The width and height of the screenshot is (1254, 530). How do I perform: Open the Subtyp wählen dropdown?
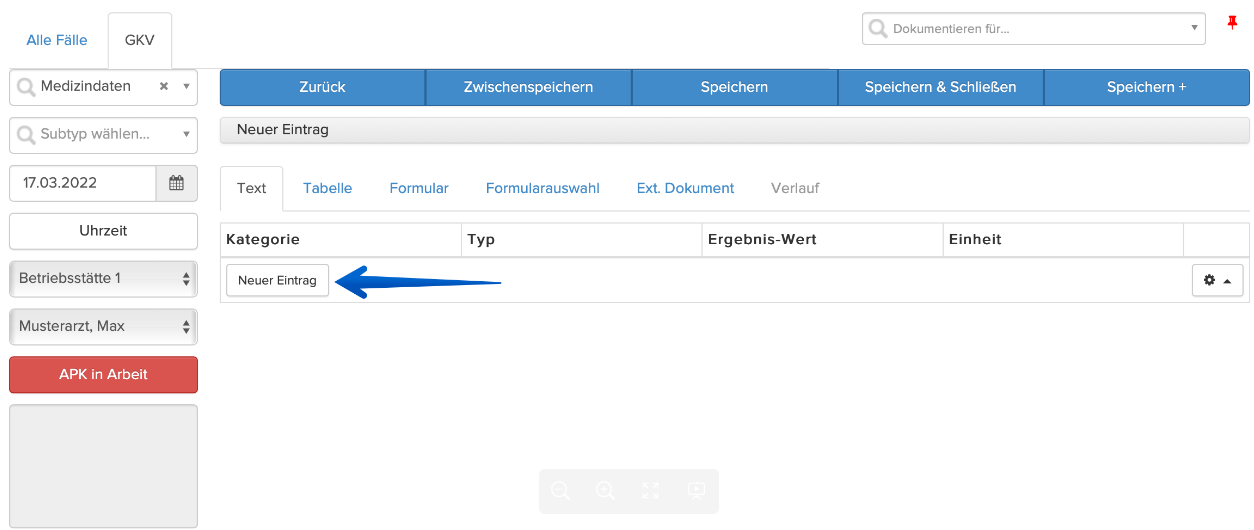(x=104, y=134)
